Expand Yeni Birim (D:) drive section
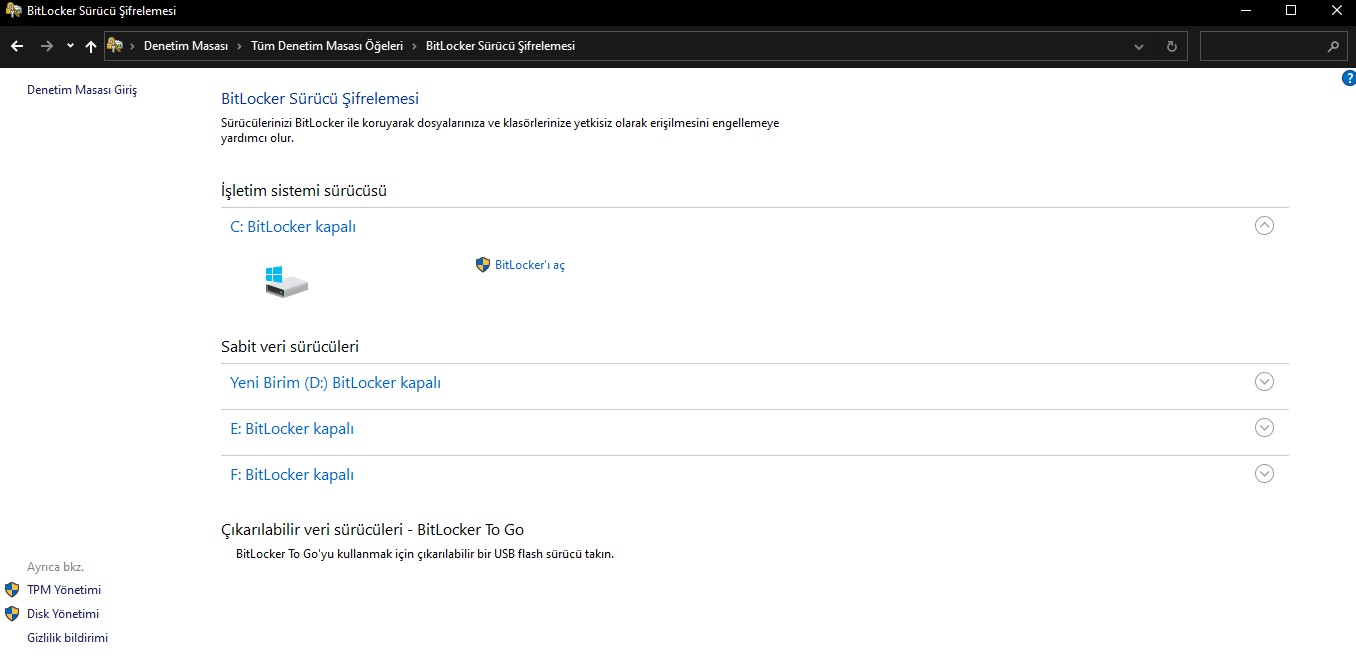 pyautogui.click(x=1264, y=382)
